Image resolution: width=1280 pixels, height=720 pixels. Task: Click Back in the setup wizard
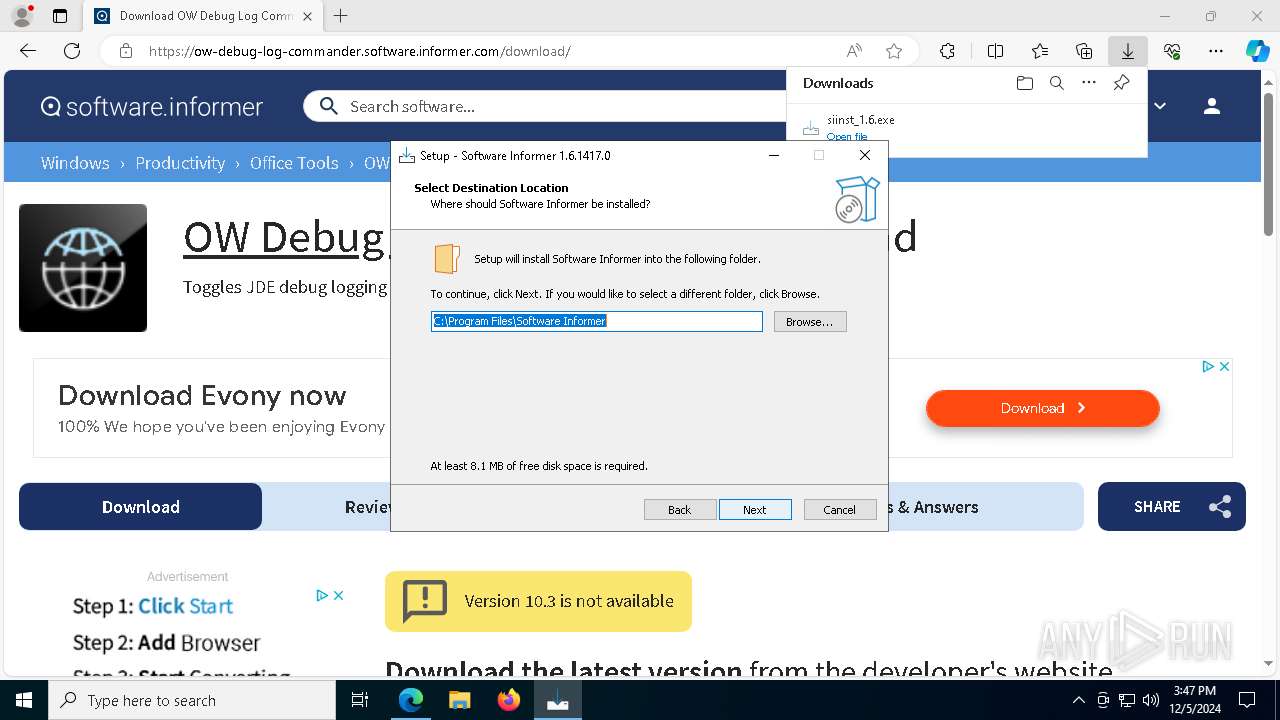[x=680, y=509]
